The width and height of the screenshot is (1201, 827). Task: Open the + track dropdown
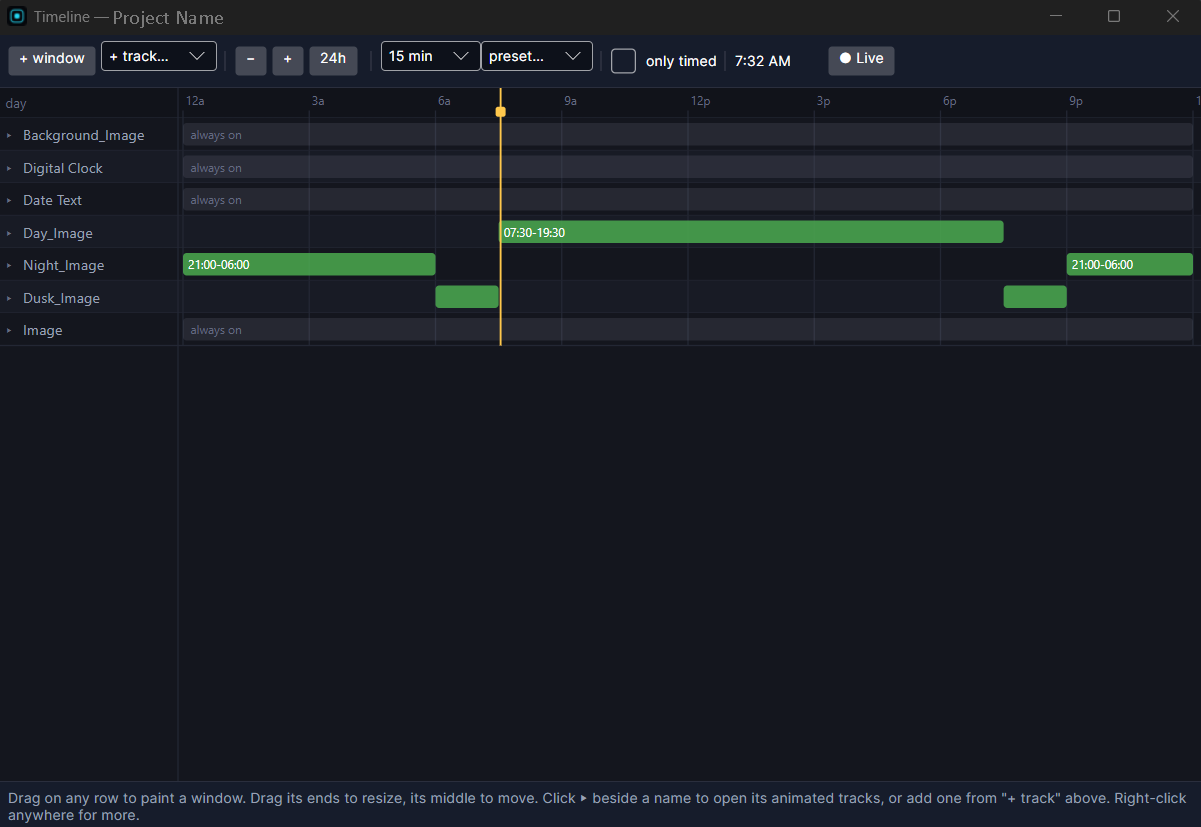(159, 56)
